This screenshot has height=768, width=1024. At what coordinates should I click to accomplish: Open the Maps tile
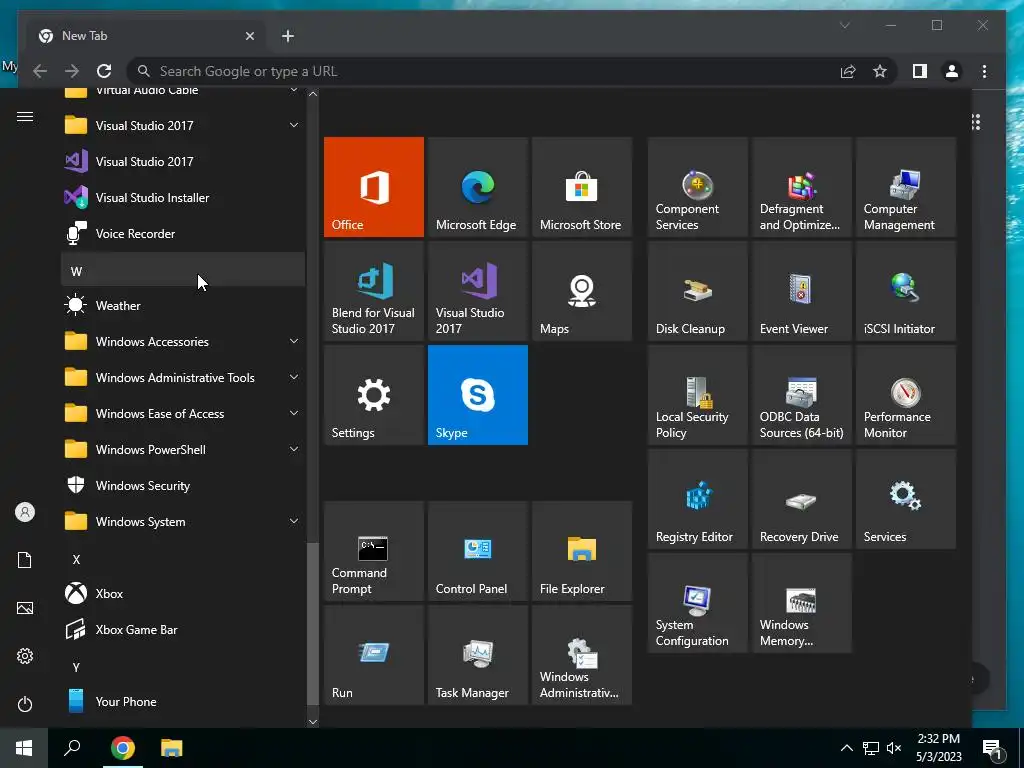pyautogui.click(x=582, y=291)
